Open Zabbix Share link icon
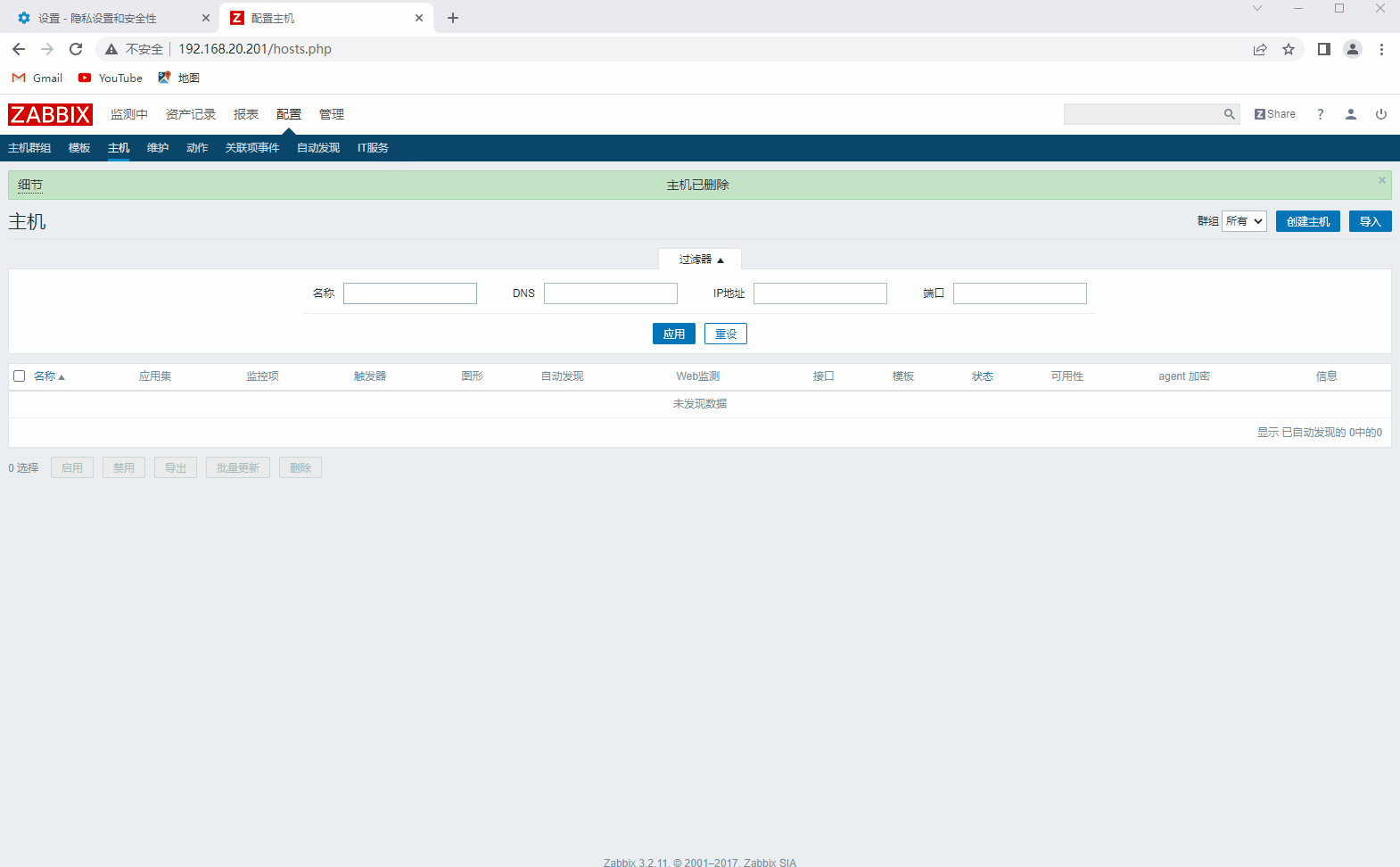Viewport: 1400px width, 867px height. (1274, 114)
